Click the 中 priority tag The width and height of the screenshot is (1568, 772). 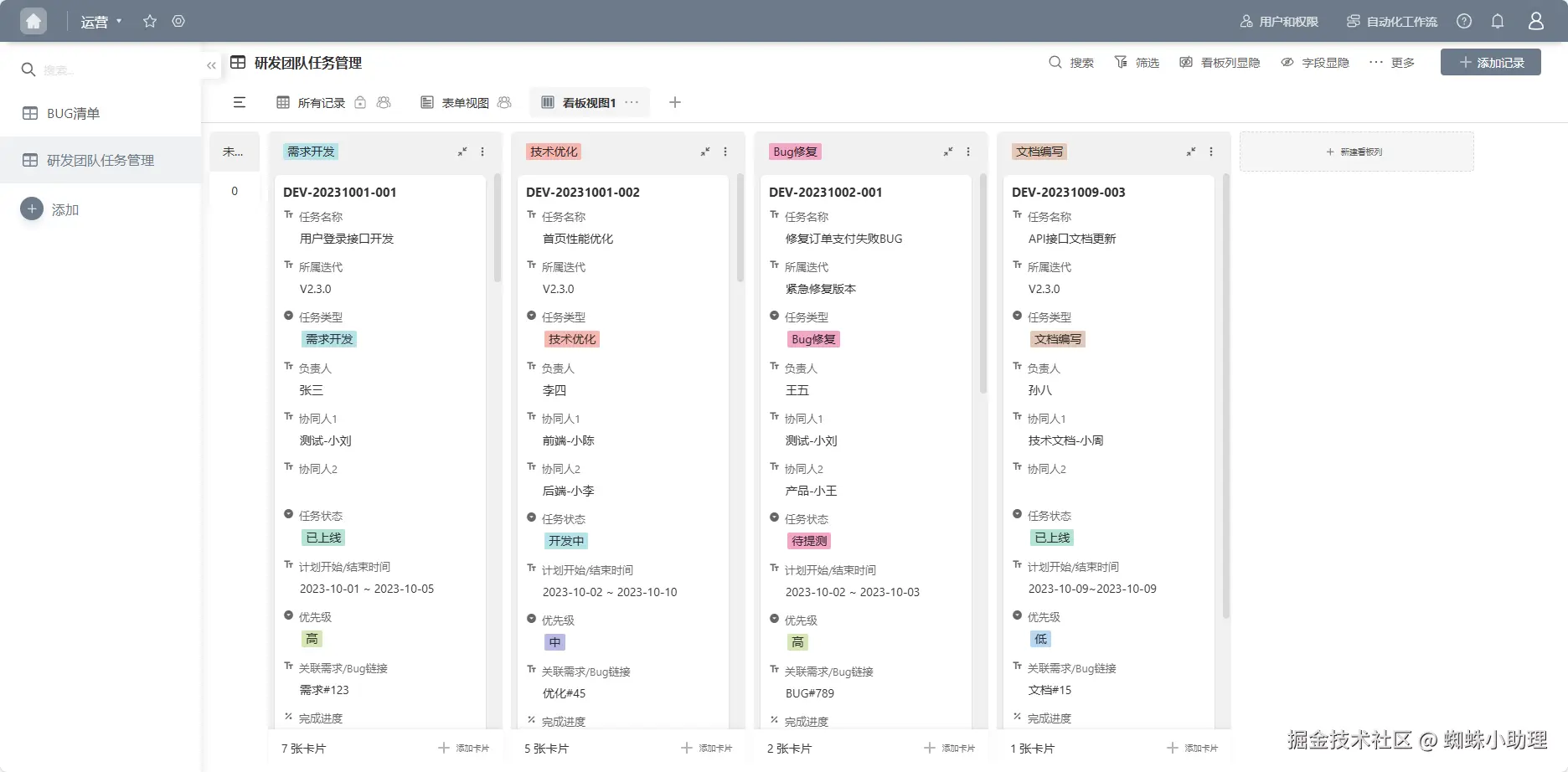click(554, 642)
